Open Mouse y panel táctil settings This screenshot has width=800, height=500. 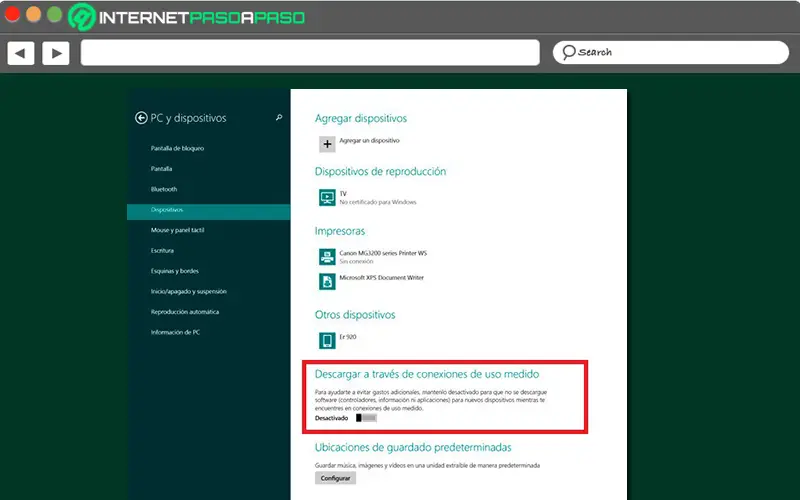pyautogui.click(x=178, y=230)
